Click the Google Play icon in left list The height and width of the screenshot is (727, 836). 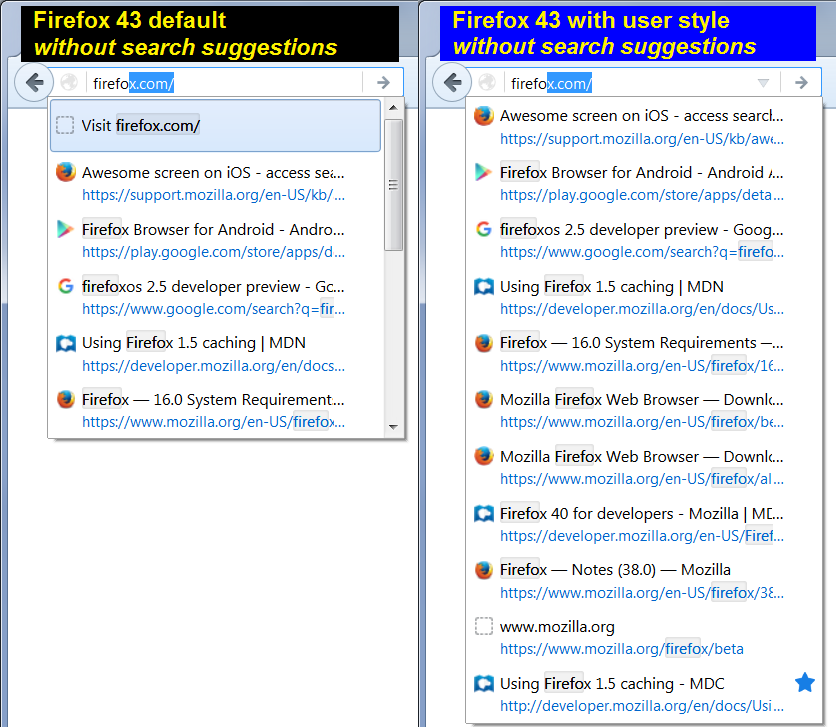pyautogui.click(x=66, y=230)
